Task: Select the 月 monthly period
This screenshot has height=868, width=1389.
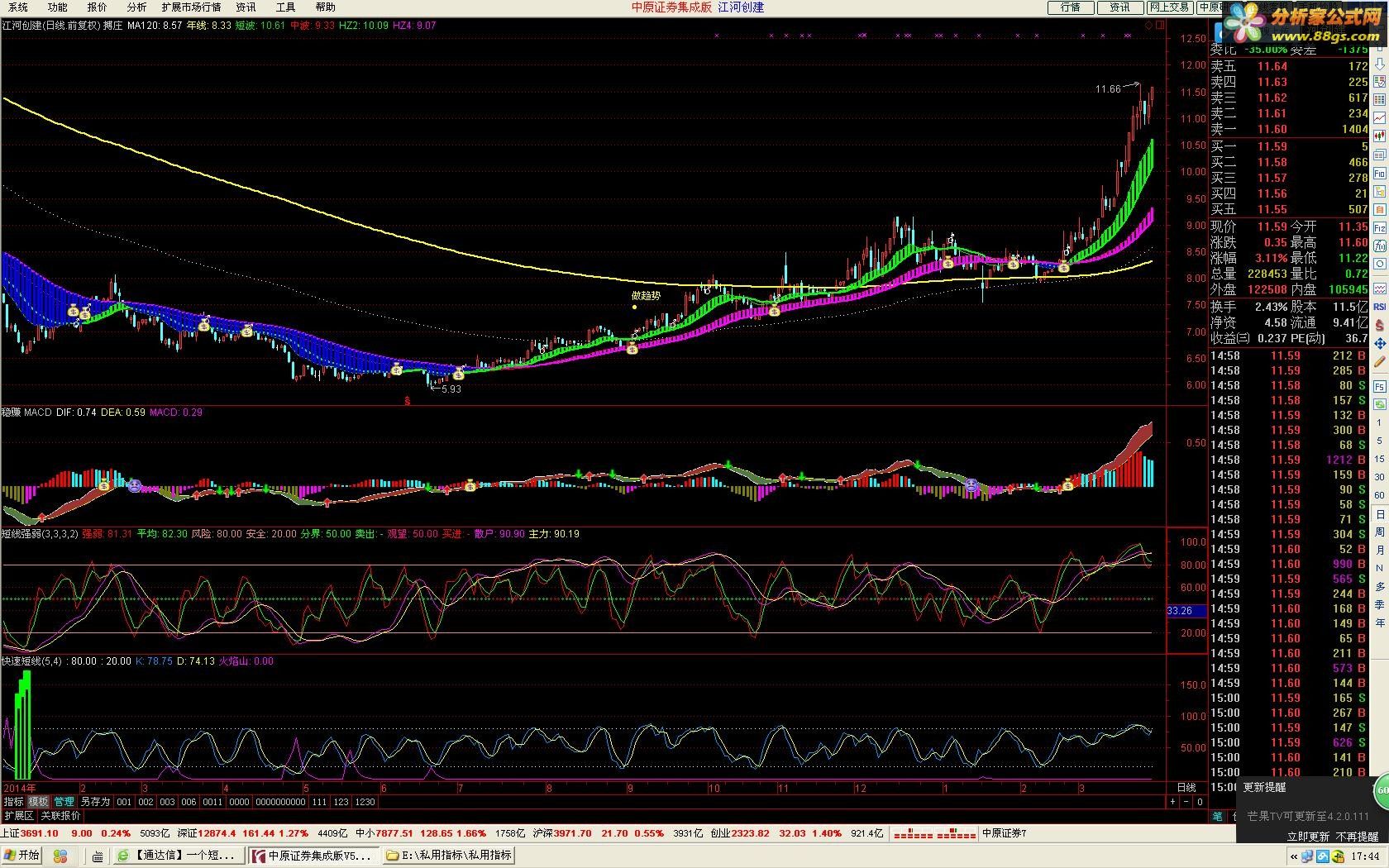Action: pos(1379,551)
